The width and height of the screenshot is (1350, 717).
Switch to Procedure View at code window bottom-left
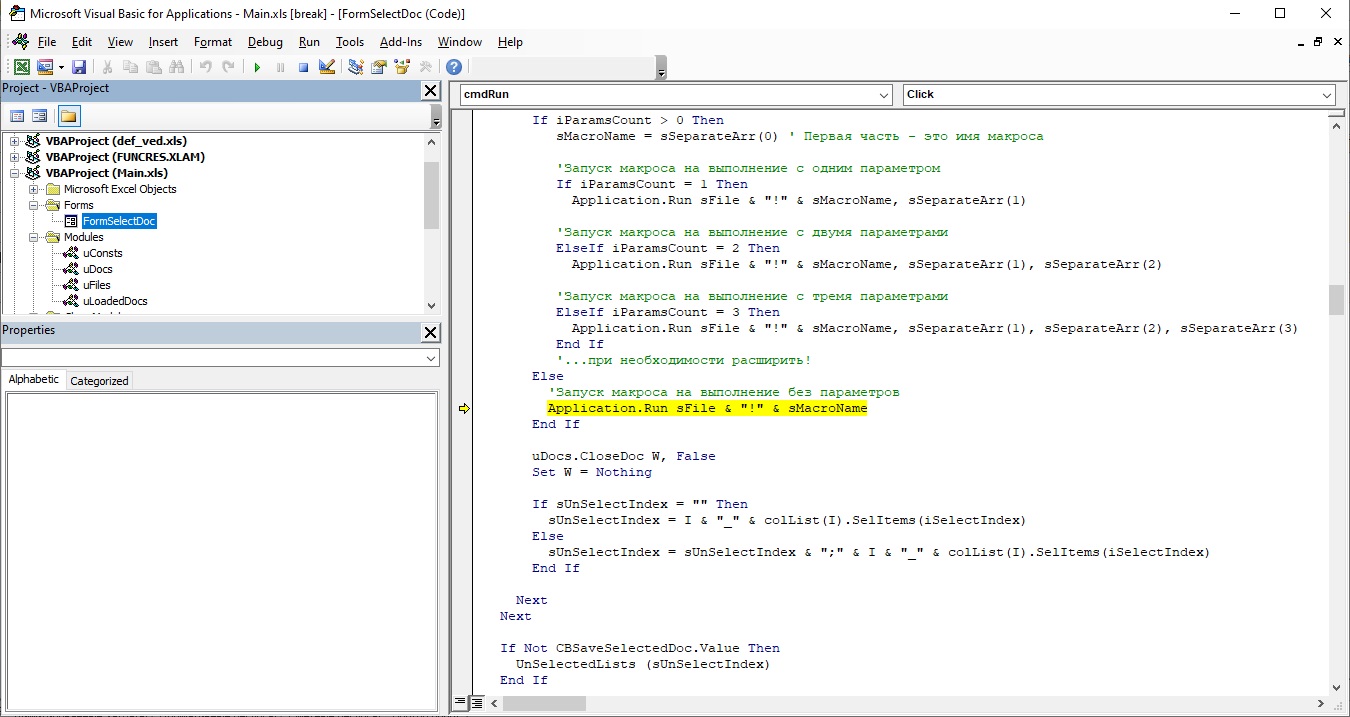click(x=461, y=703)
